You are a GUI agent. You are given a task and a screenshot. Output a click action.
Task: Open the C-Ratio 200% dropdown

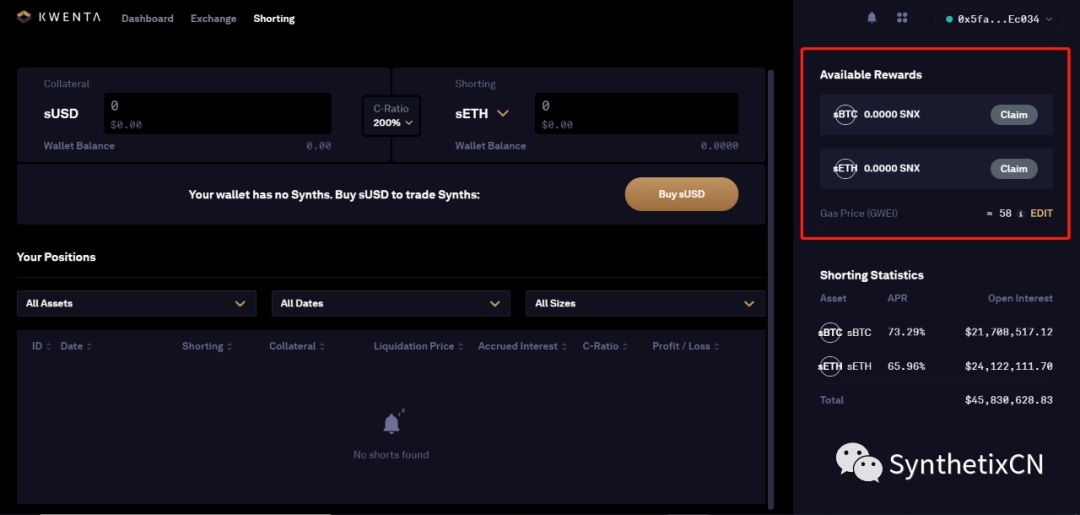pos(392,116)
